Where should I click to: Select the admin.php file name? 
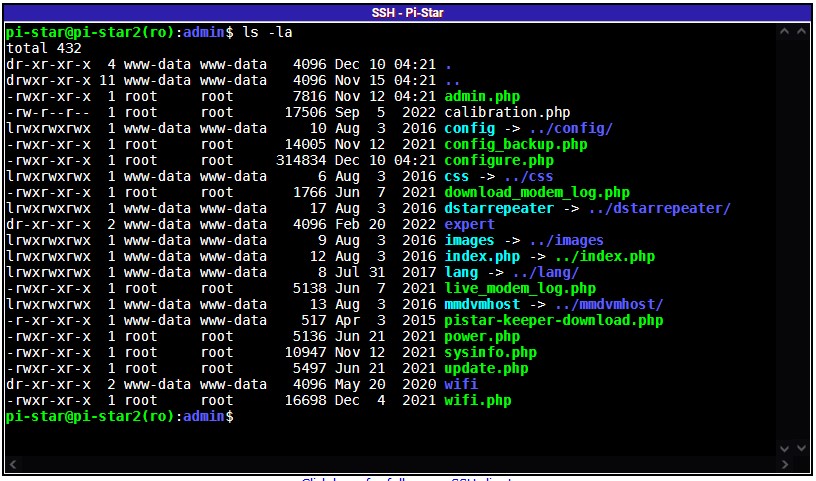[x=482, y=97]
